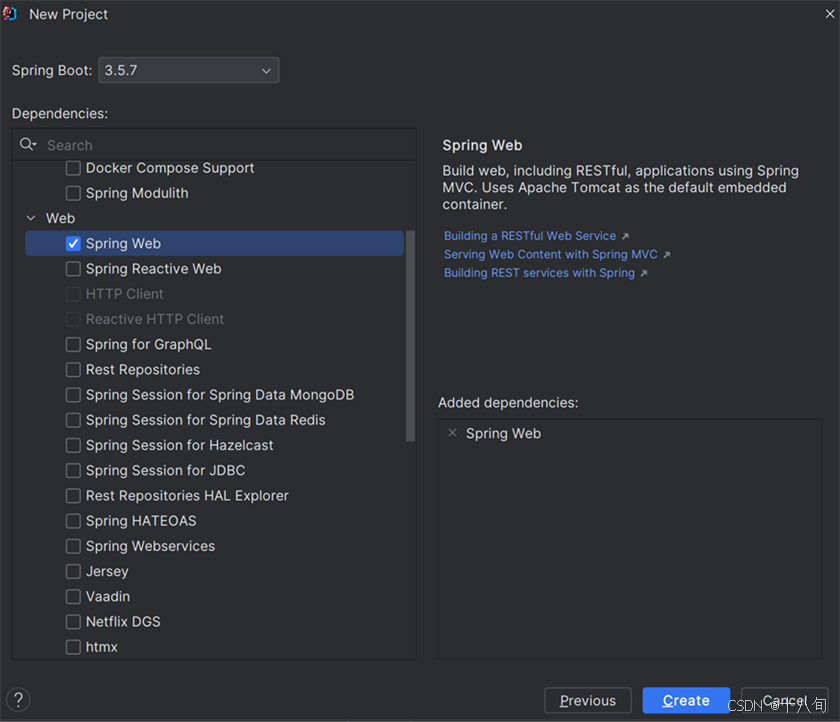Click the dependencies list scrollbar thumb

pyautogui.click(x=410, y=336)
